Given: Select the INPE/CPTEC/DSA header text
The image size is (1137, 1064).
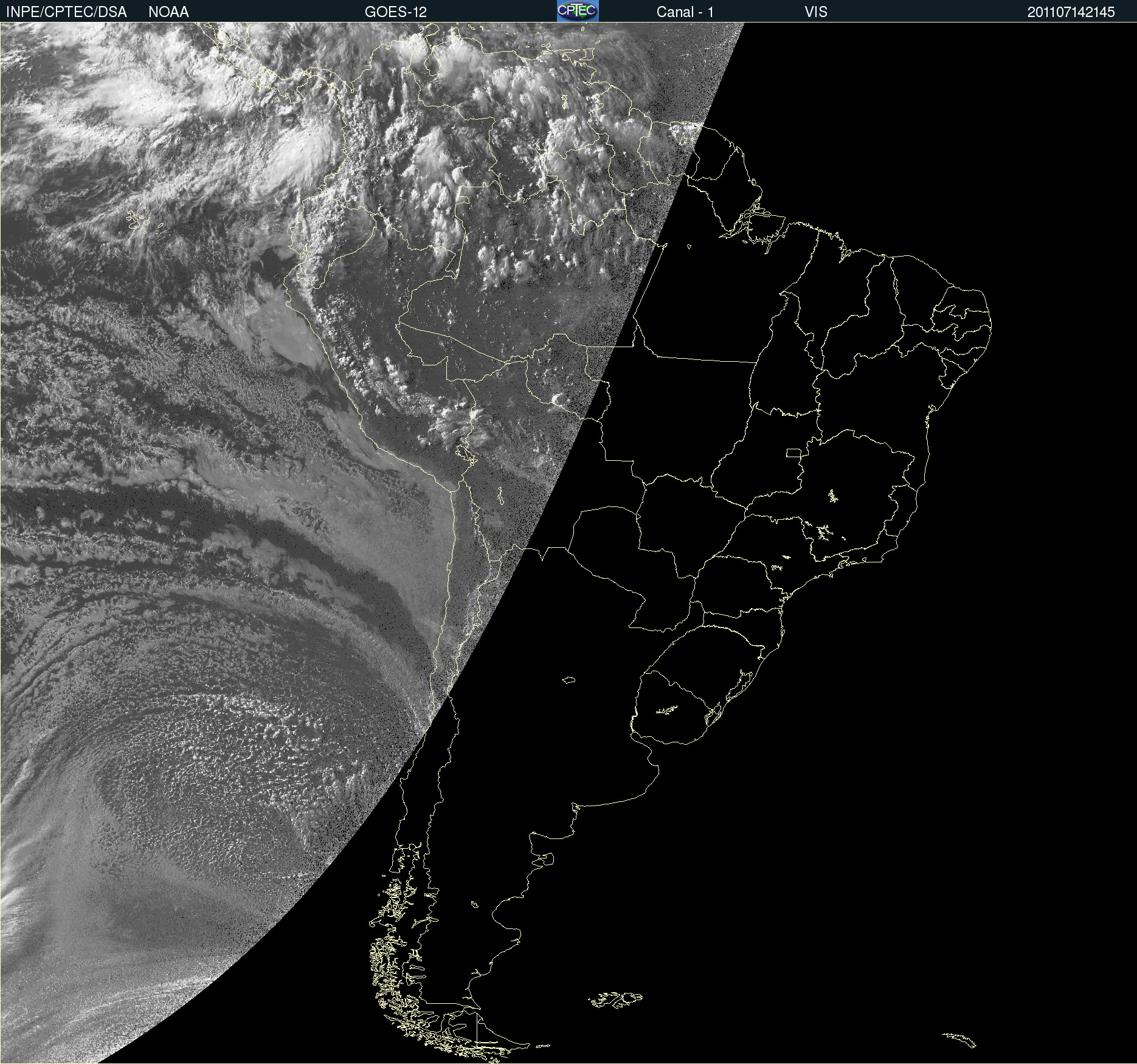Looking at the screenshot, I should pos(66,12).
